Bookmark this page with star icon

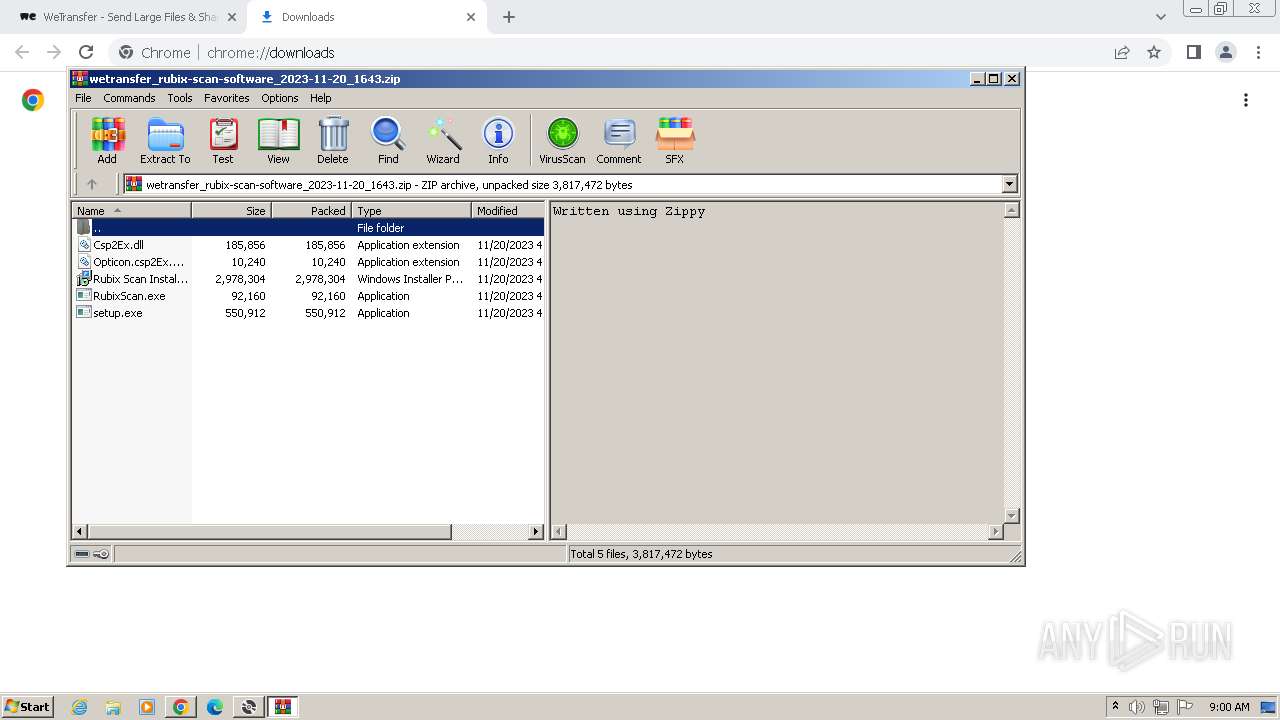pos(1154,52)
